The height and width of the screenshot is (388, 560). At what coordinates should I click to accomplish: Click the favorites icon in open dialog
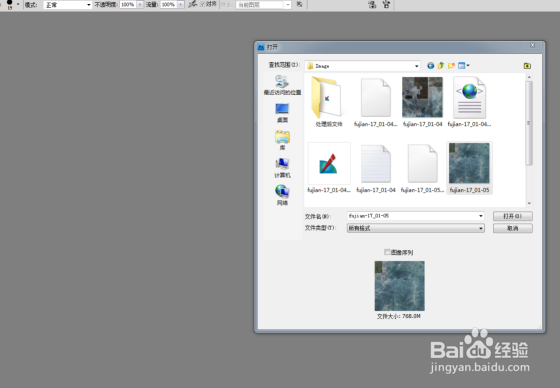(527, 66)
